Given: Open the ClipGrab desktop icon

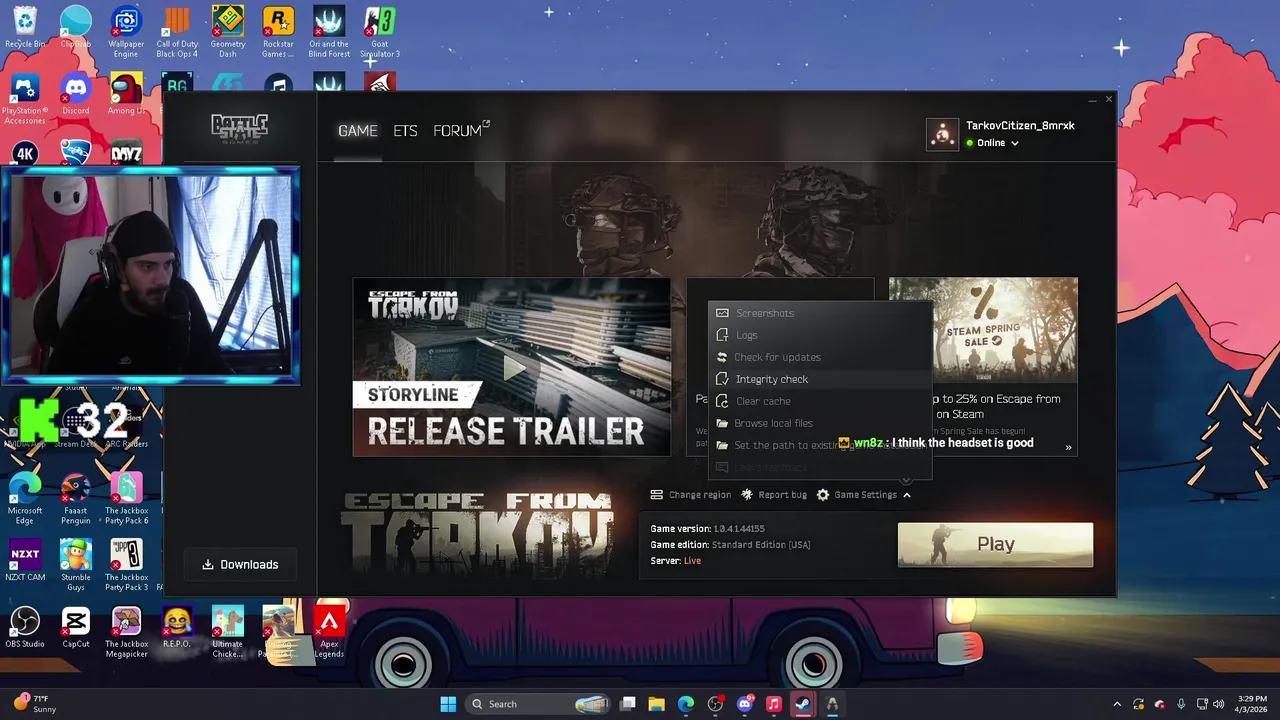Looking at the screenshot, I should click(76, 28).
